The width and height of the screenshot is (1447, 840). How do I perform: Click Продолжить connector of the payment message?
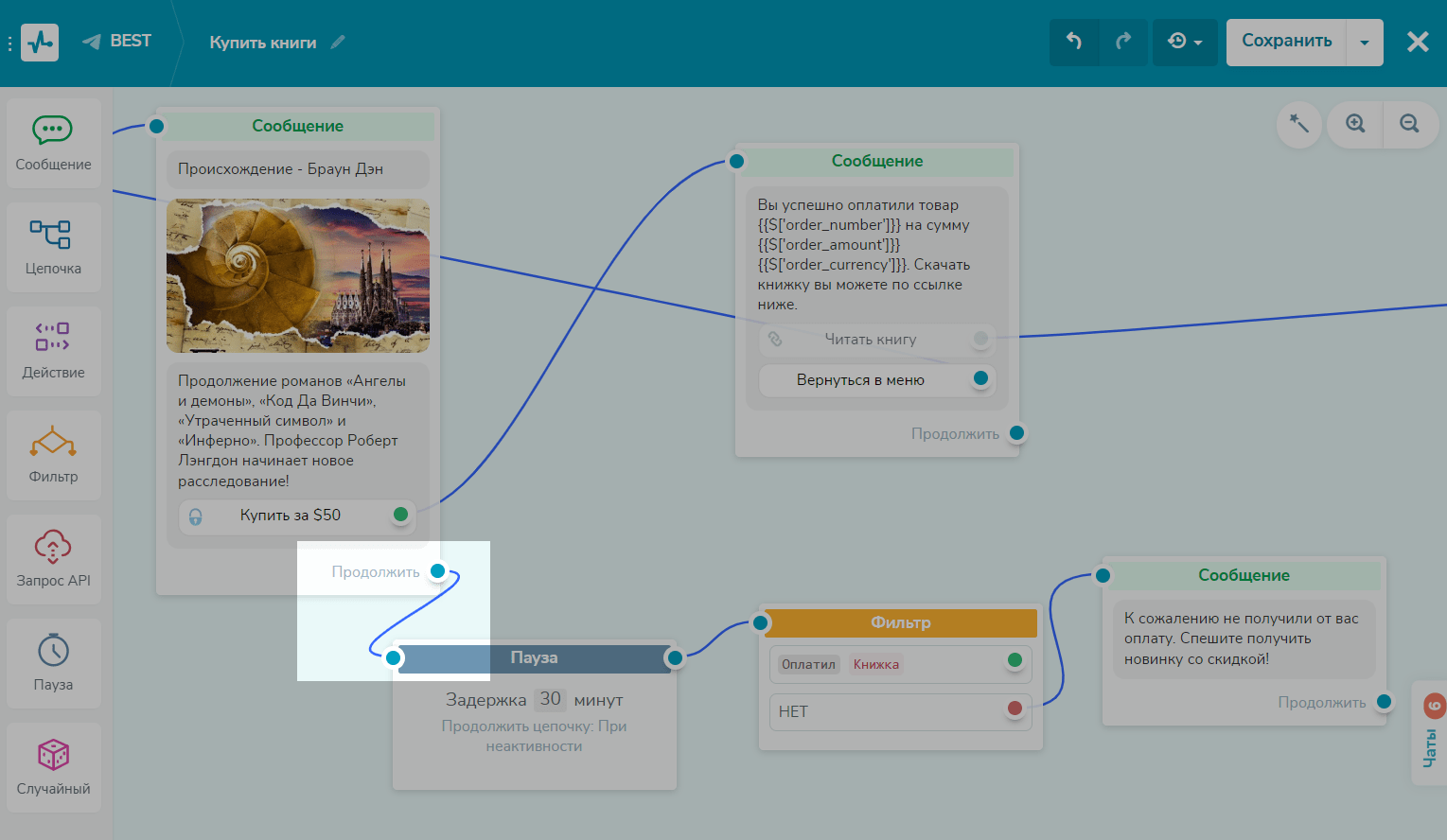tap(1016, 433)
